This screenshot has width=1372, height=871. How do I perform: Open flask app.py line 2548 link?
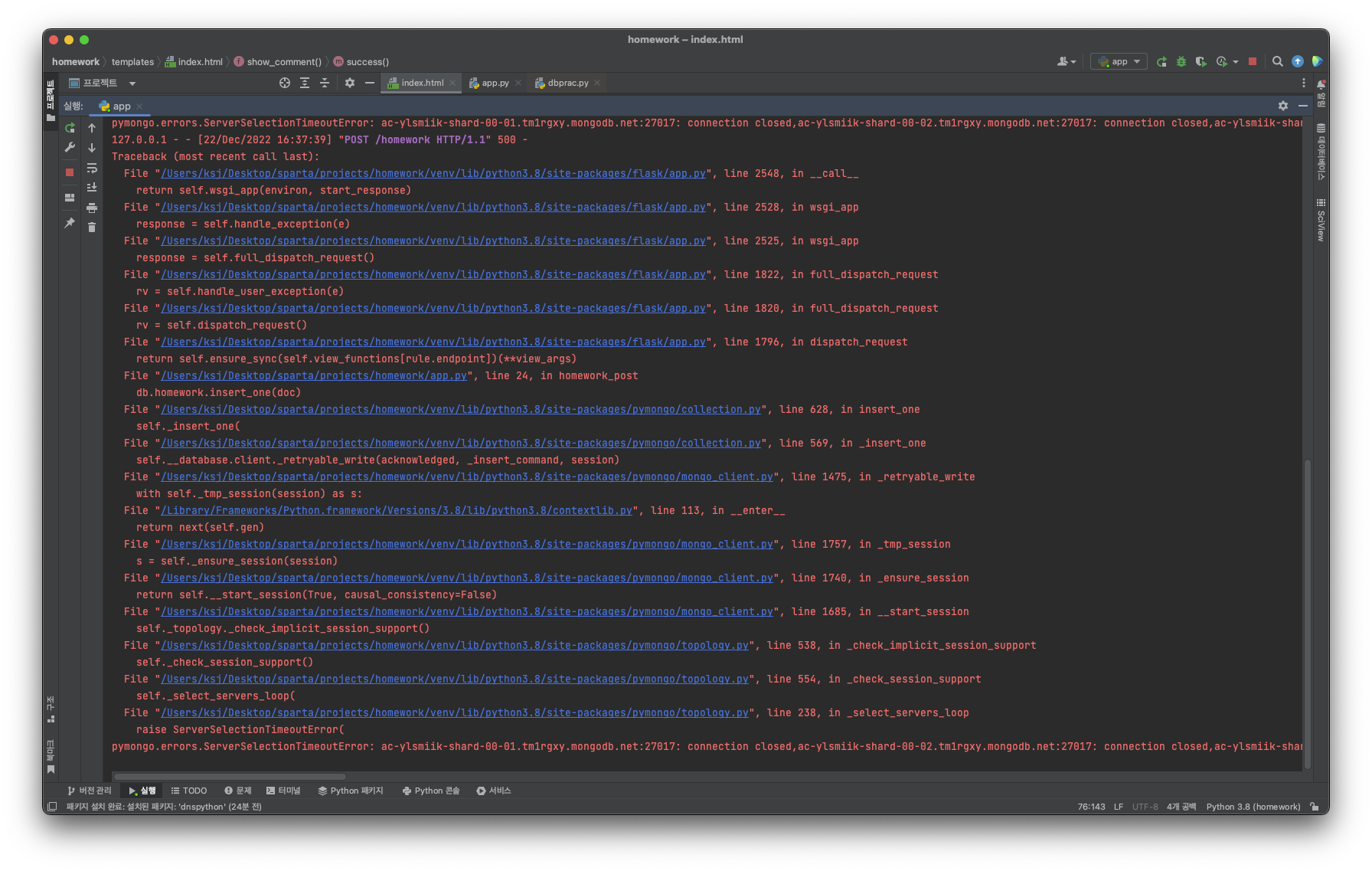coord(433,173)
